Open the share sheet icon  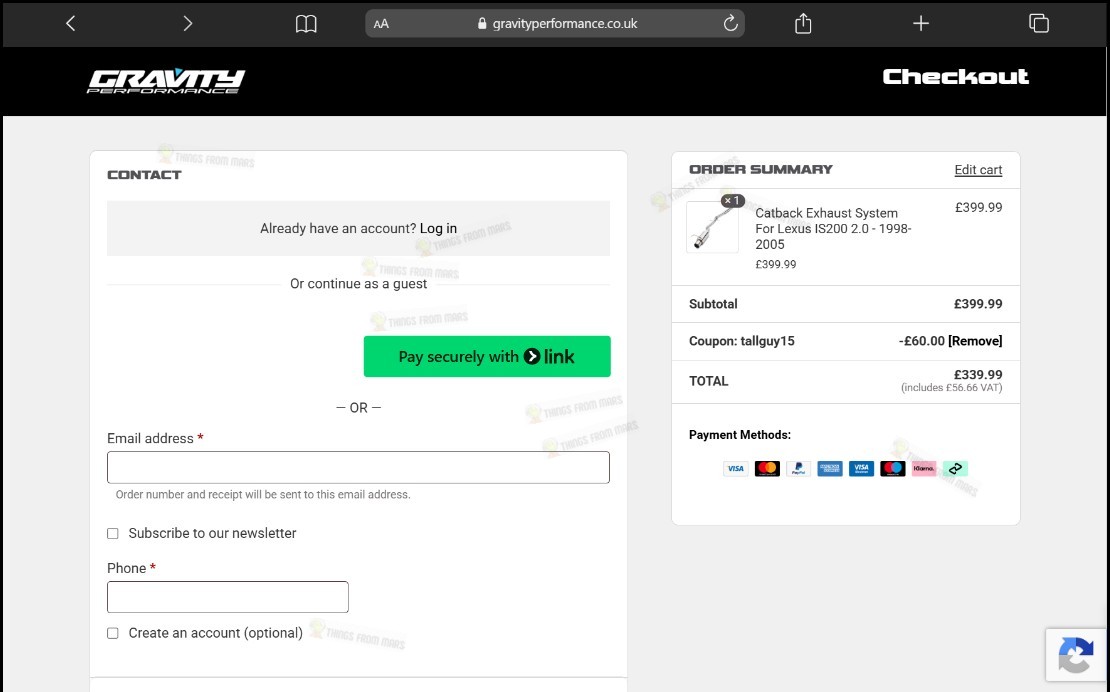pos(803,23)
